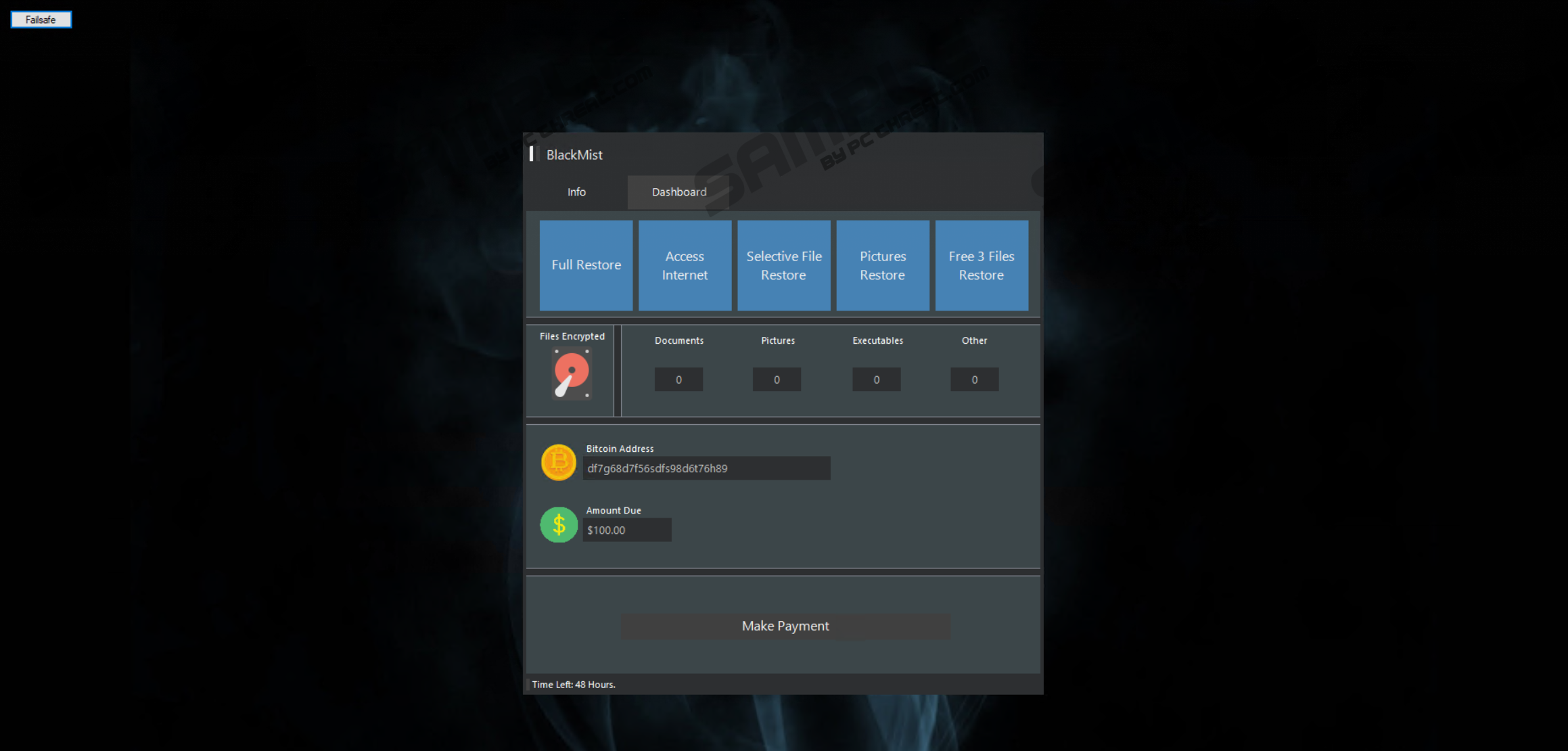Click the orange Bitcoin coin icon
The image size is (1568, 751).
pos(558,463)
